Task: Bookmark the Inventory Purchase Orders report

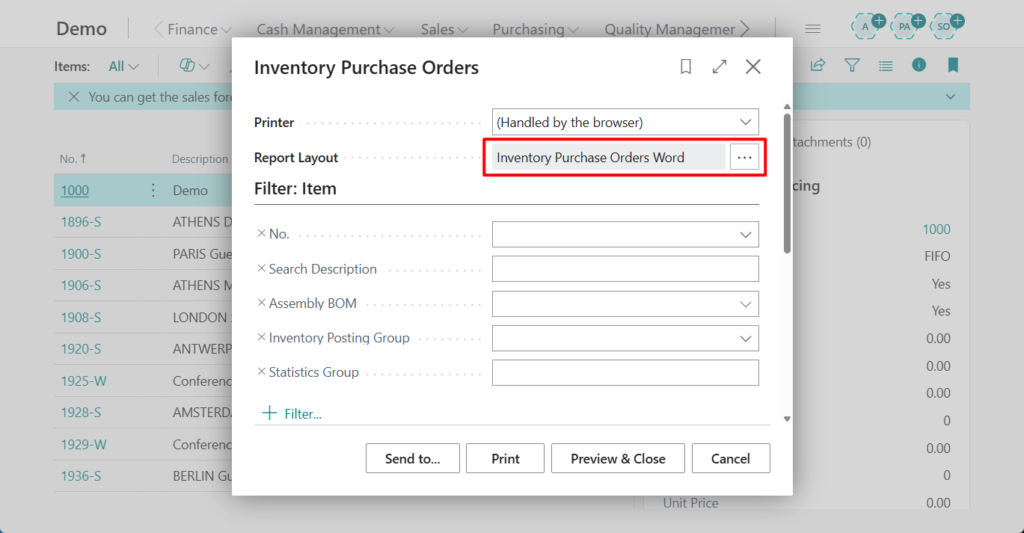Action: (686, 67)
